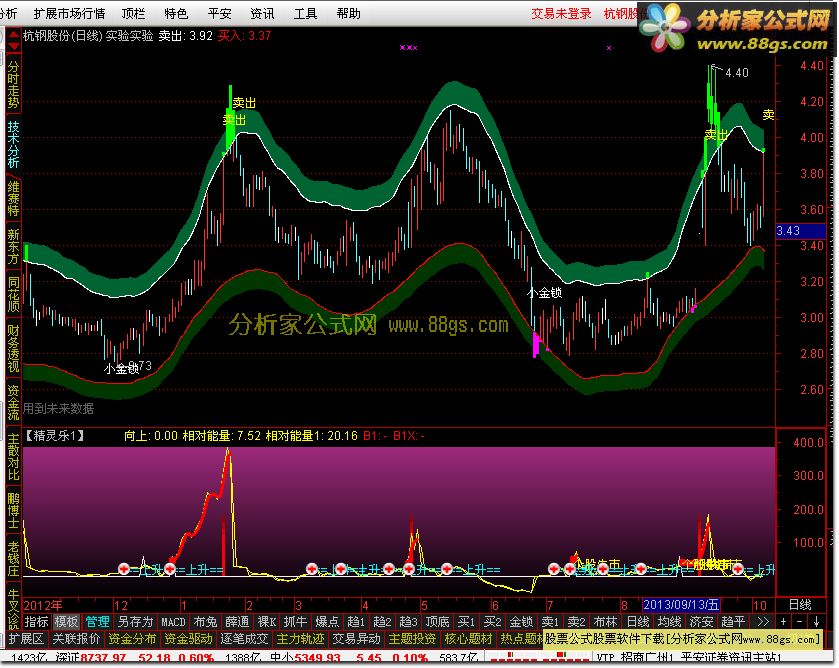Open the 交易异动 tab

click(x=356, y=639)
